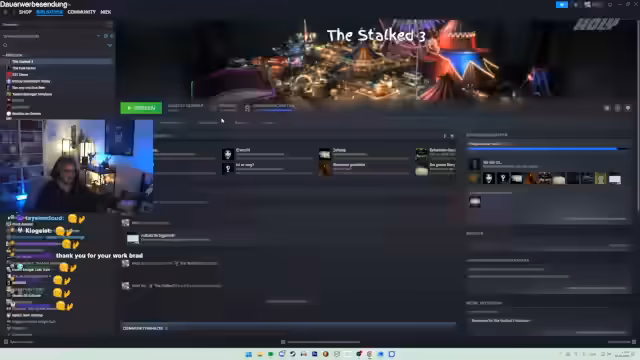This screenshot has width=640, height=360.
Task: Click the green play button for The Stalked 3
Action: (141, 108)
